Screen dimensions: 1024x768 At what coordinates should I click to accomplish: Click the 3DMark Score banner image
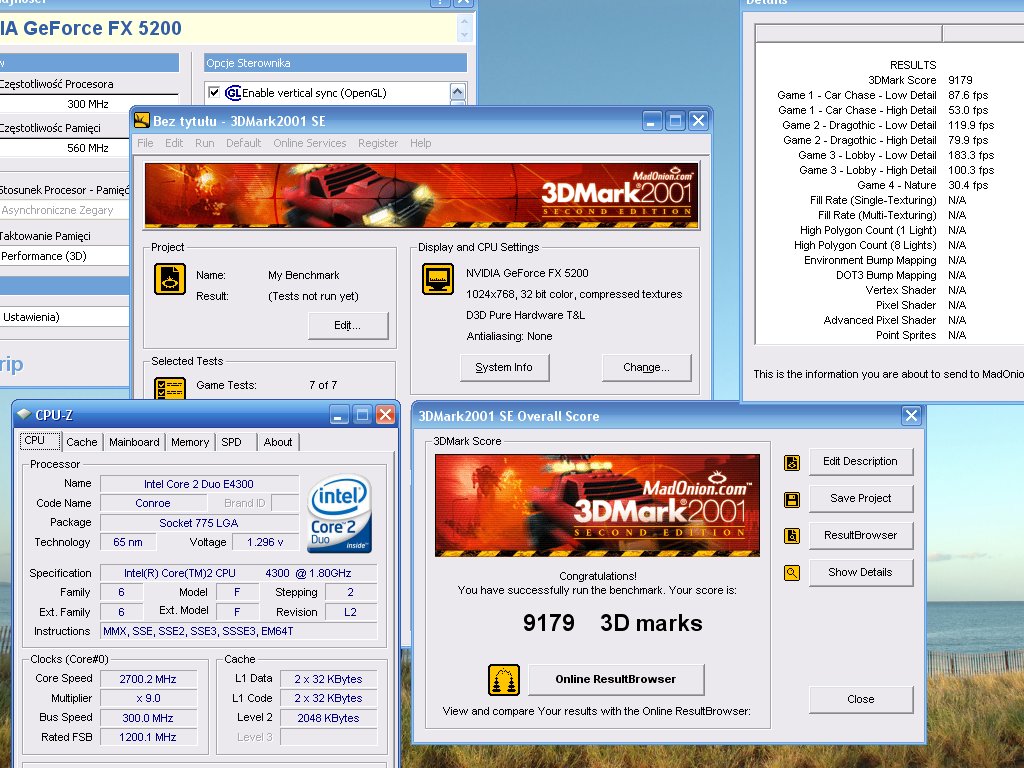tap(597, 505)
